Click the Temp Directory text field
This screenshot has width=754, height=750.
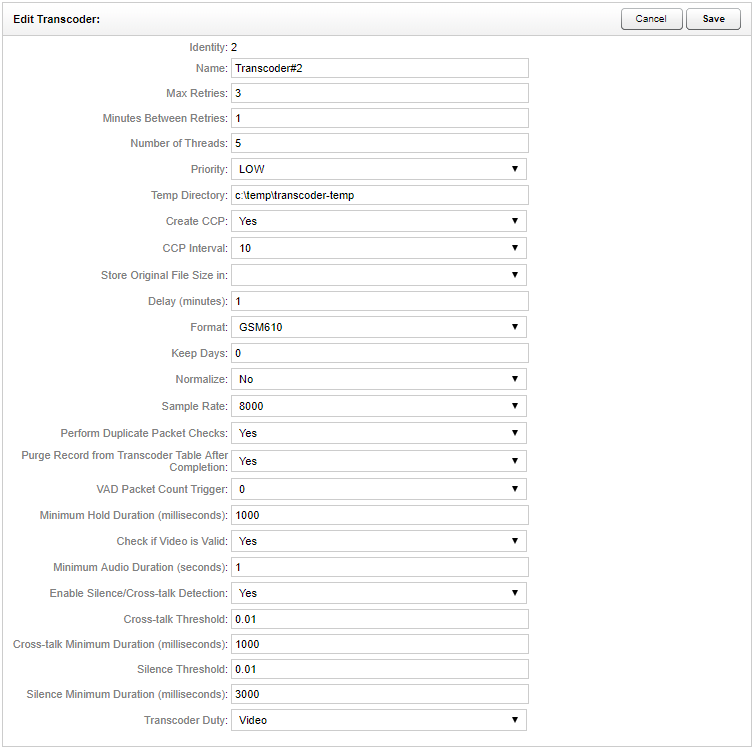coord(379,195)
